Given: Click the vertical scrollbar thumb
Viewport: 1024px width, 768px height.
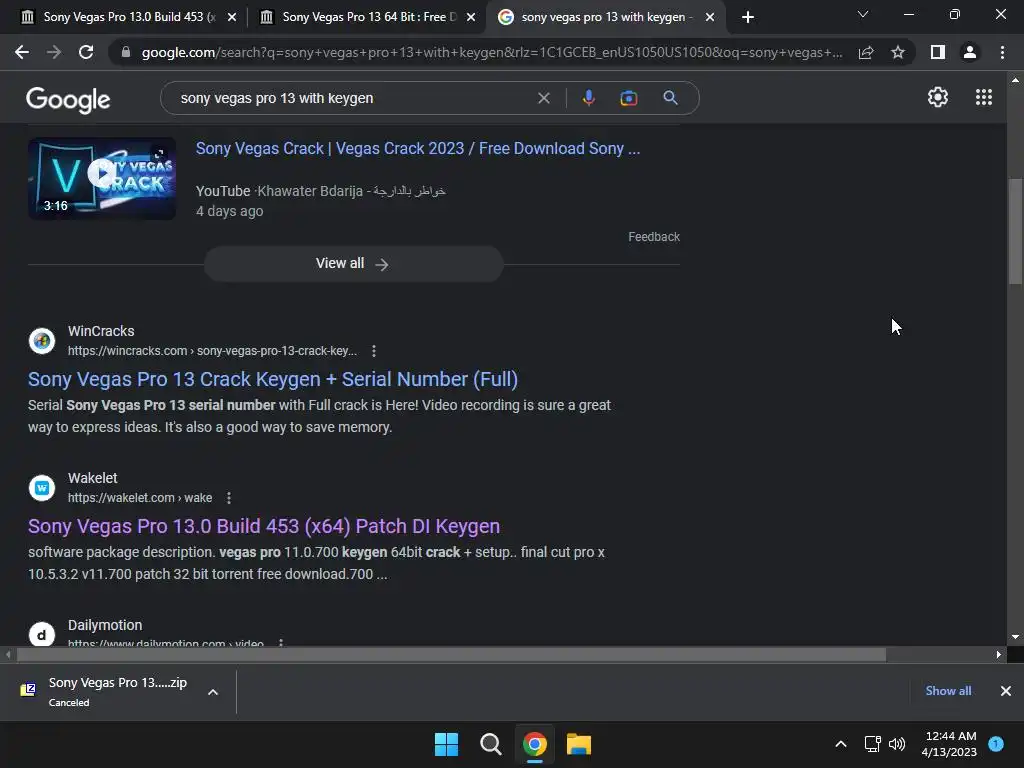Looking at the screenshot, I should [x=1015, y=231].
